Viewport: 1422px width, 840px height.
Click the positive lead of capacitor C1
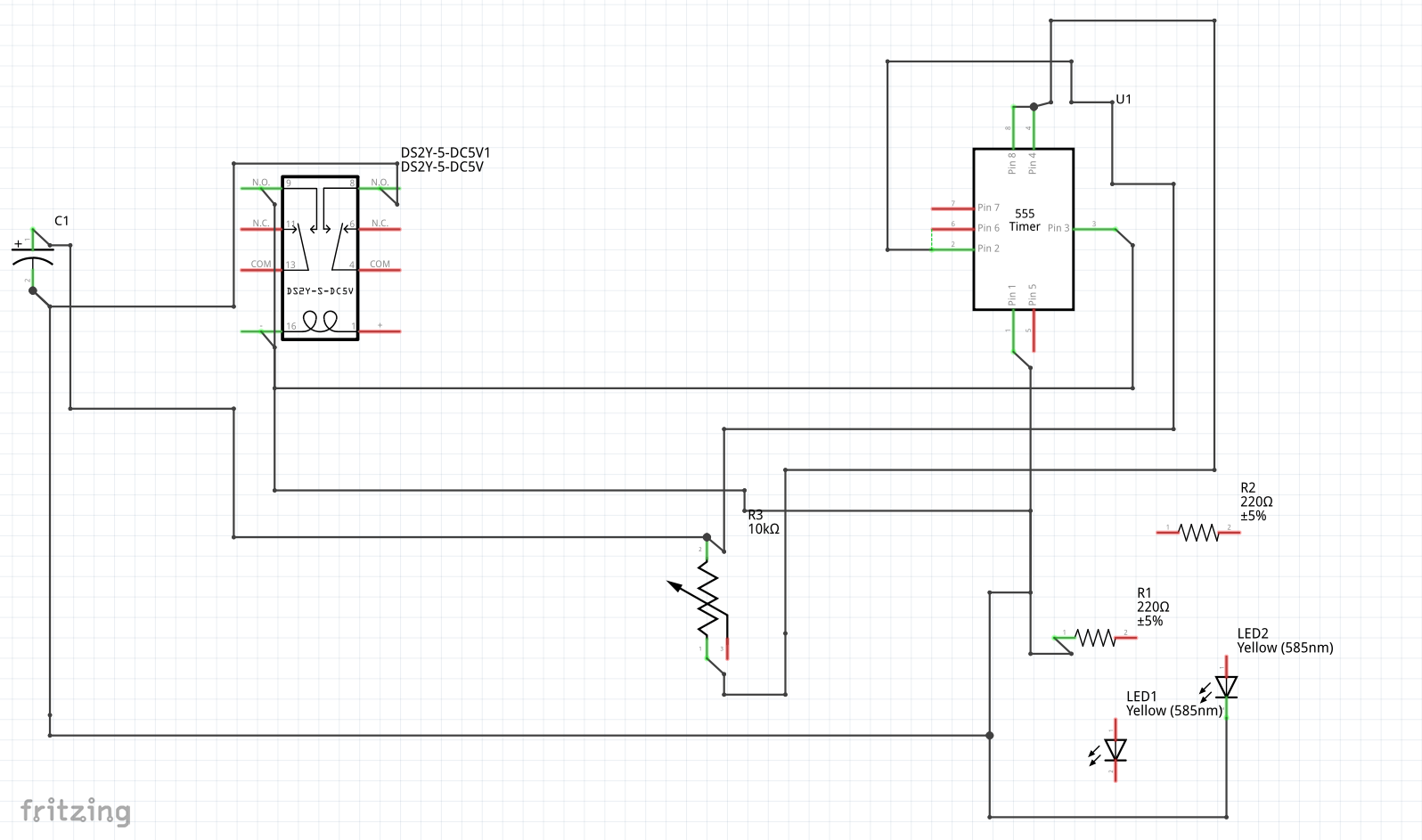click(33, 238)
